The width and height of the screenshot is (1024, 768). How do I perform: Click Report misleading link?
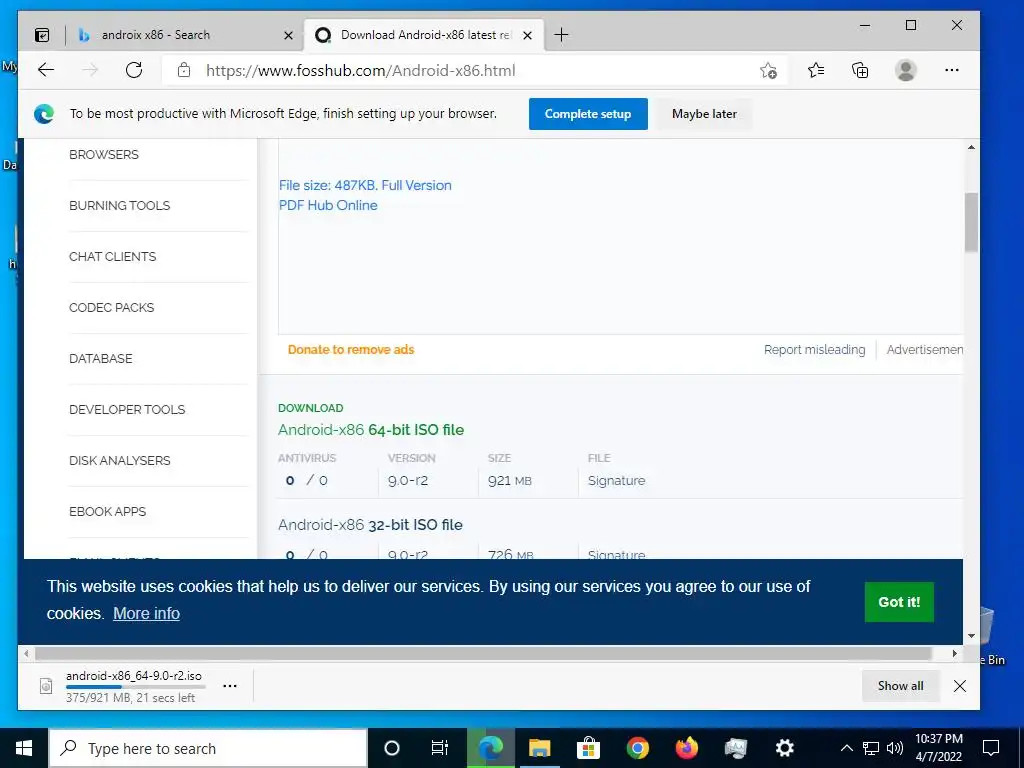(x=814, y=349)
